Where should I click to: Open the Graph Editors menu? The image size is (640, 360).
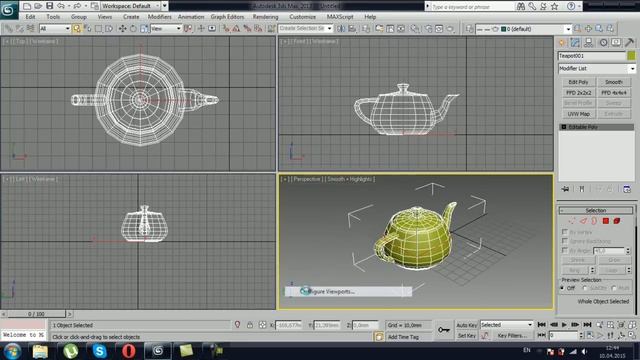(227, 17)
